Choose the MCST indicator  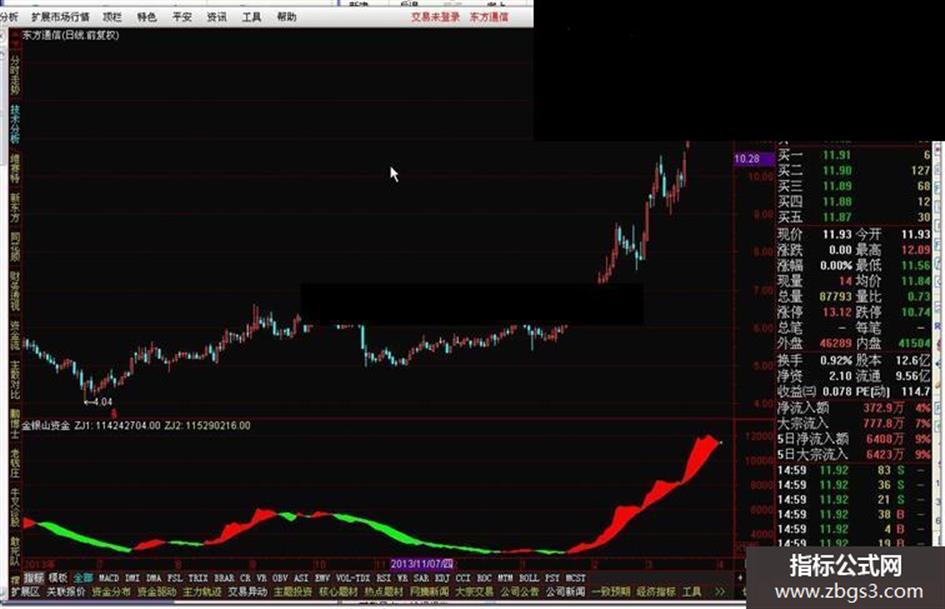point(576,578)
